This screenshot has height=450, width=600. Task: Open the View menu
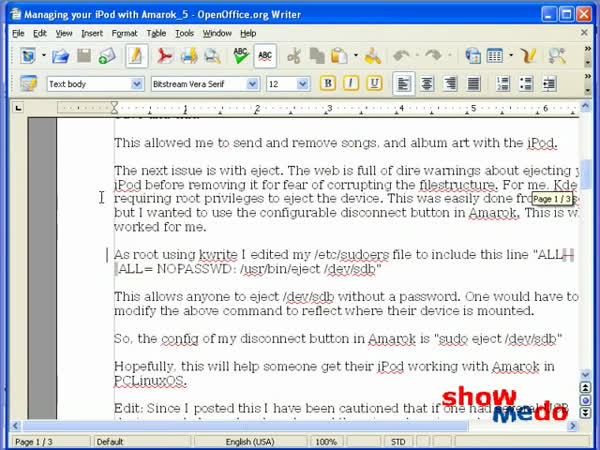64,34
